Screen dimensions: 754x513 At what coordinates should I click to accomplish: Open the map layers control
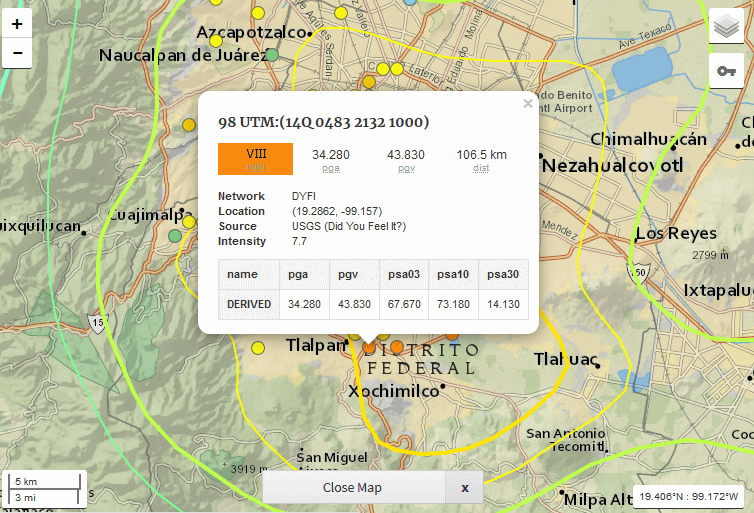[x=726, y=27]
